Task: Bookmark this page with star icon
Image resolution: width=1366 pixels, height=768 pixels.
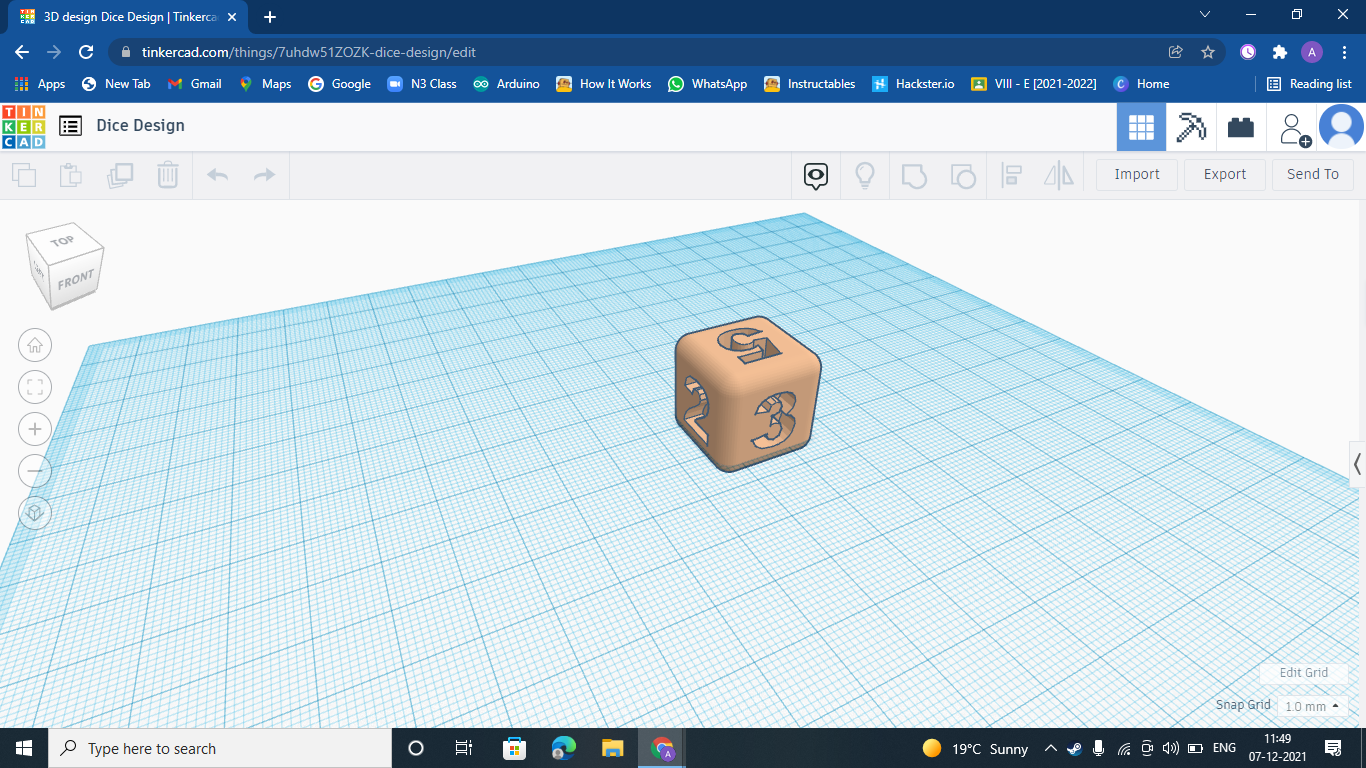Action: click(1208, 52)
